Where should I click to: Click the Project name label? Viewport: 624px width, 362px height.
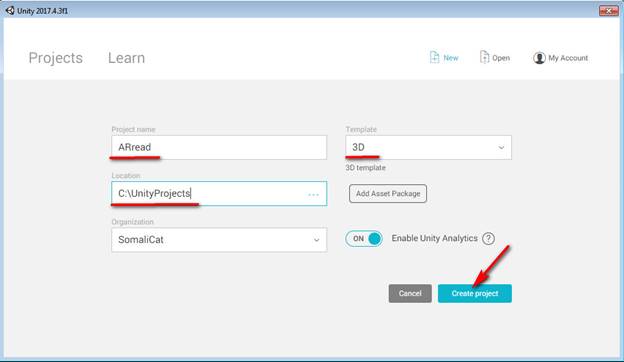coord(133,129)
